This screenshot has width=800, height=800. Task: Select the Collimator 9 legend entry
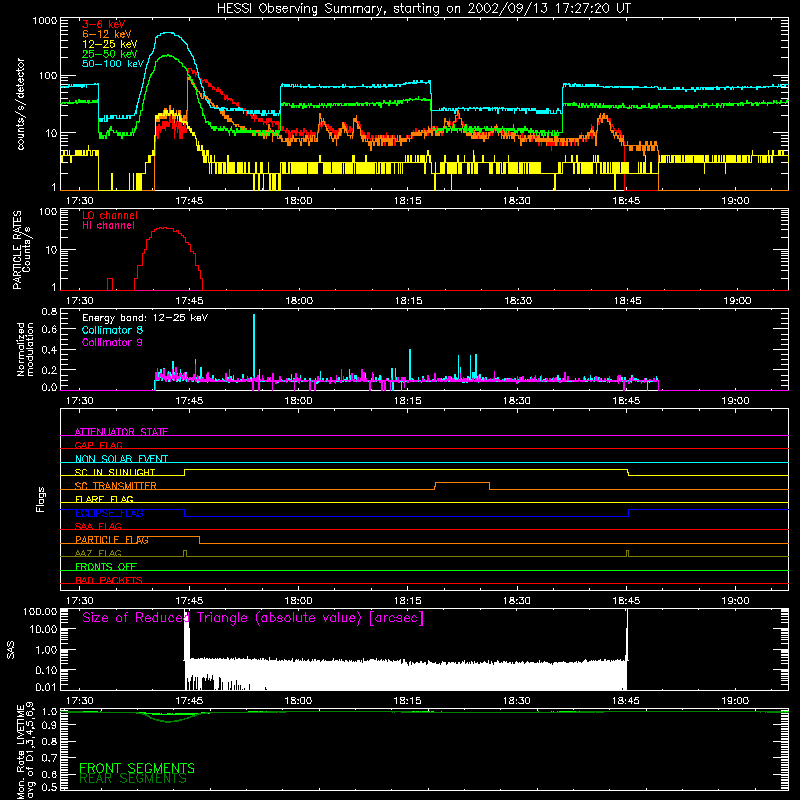tap(112, 342)
